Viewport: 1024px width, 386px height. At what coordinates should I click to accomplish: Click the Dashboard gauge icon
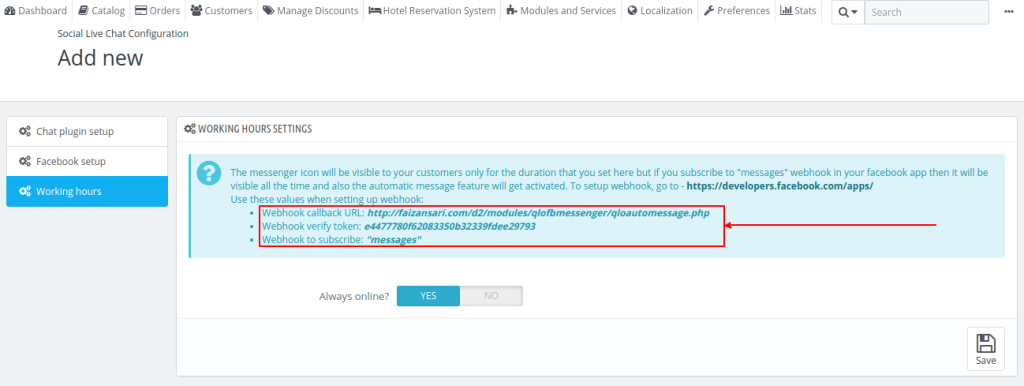pos(10,10)
